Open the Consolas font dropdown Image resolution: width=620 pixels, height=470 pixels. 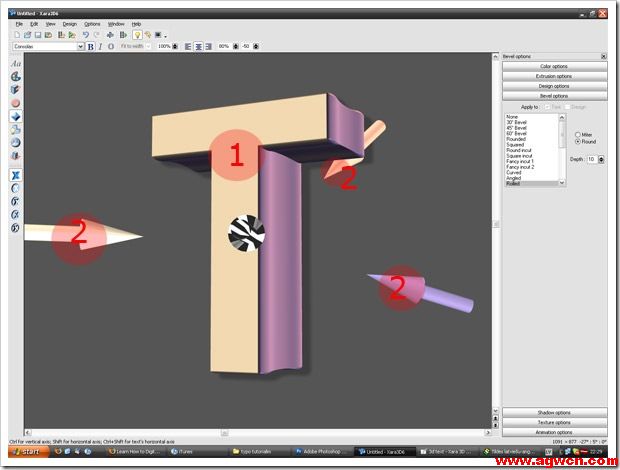[48, 46]
